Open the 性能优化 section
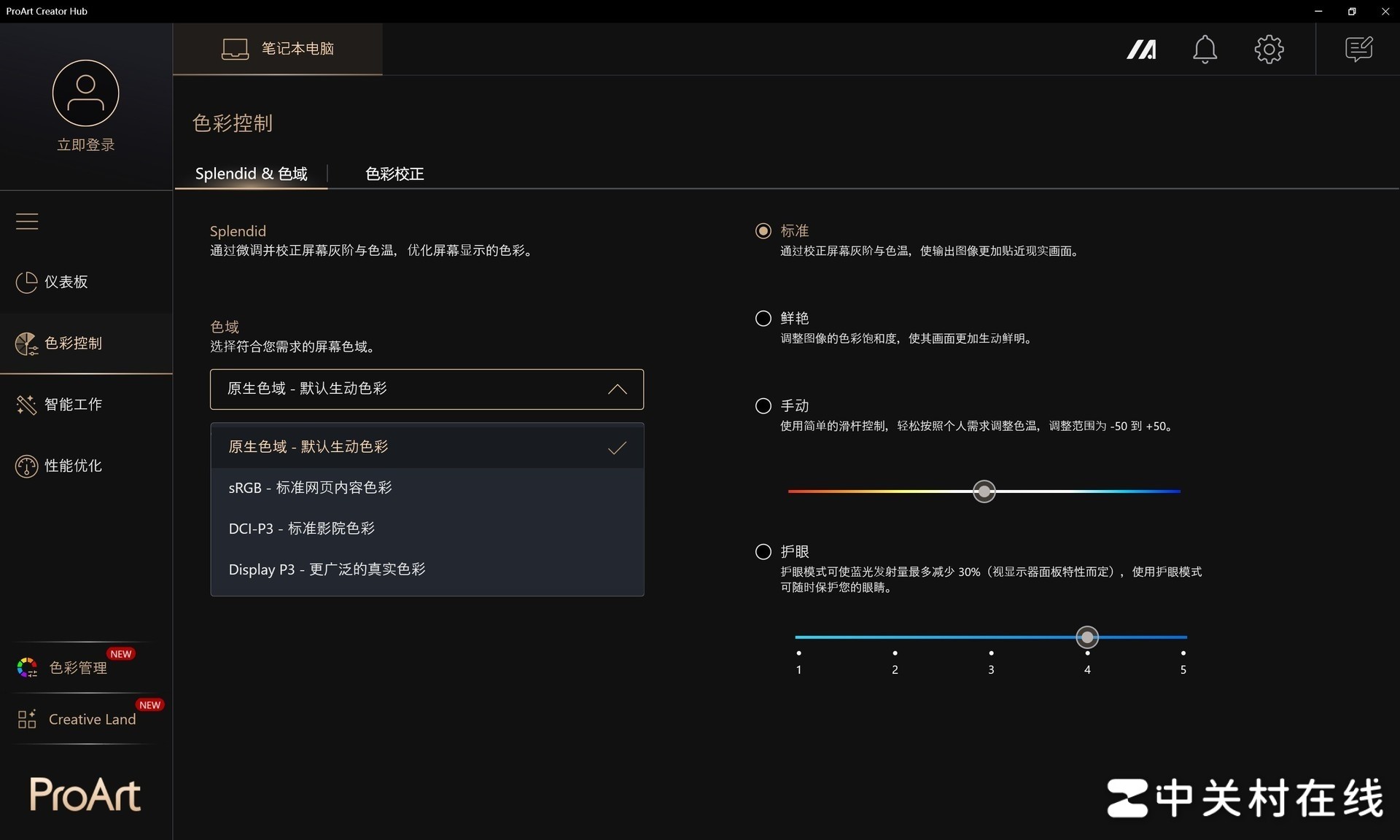Screen dimensions: 1400x840 pos(86,466)
